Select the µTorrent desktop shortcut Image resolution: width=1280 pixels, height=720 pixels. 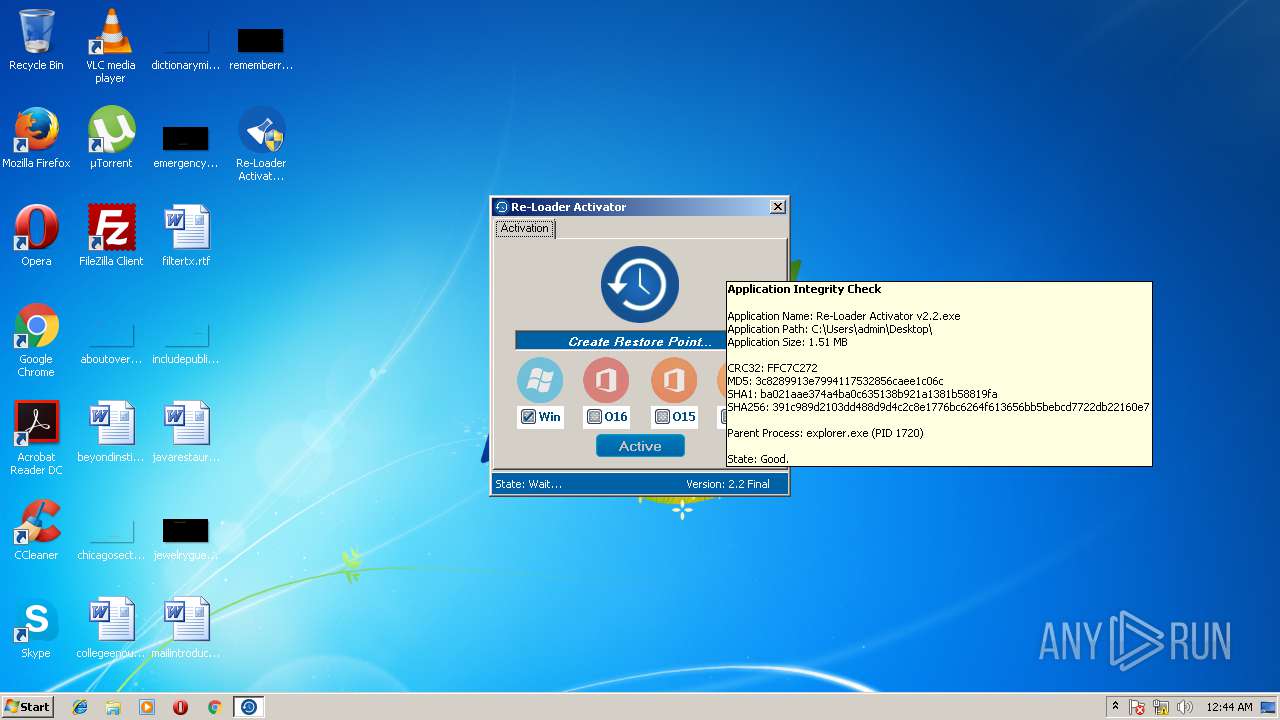click(111, 138)
